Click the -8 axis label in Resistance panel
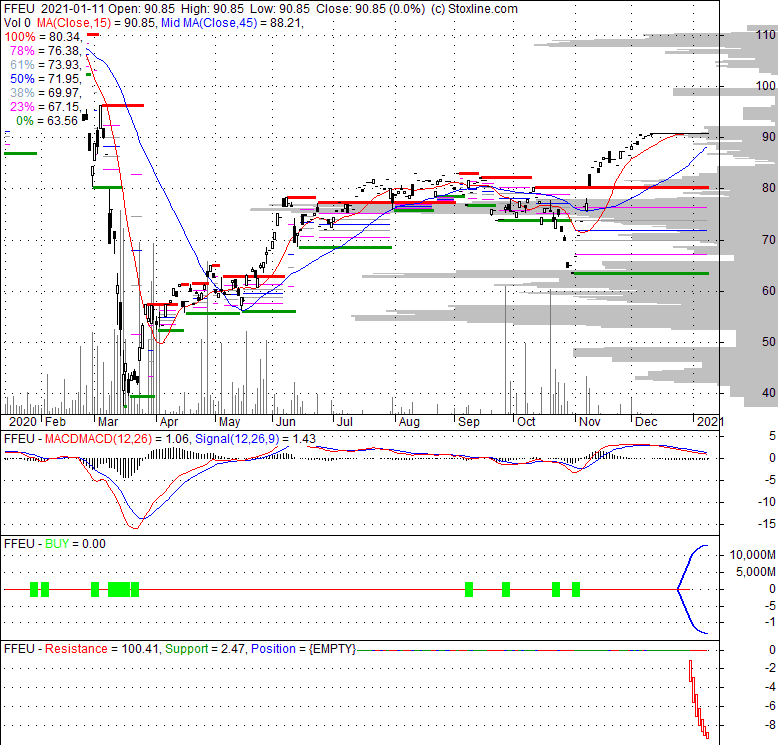 click(x=770, y=724)
